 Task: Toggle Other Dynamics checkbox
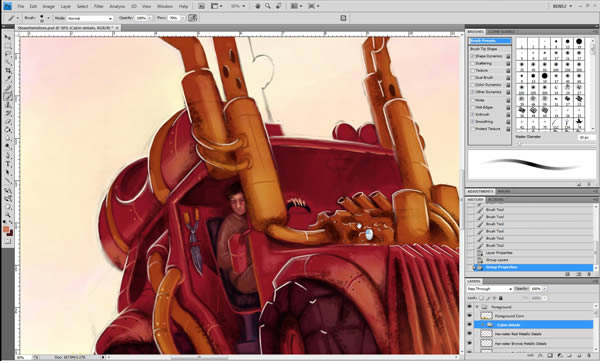click(x=473, y=92)
